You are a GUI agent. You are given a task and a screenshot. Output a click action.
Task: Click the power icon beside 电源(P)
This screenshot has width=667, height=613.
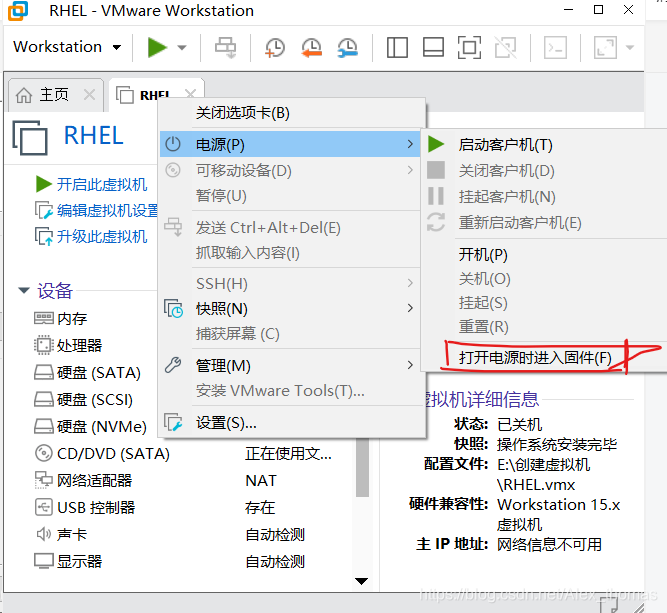tap(173, 144)
